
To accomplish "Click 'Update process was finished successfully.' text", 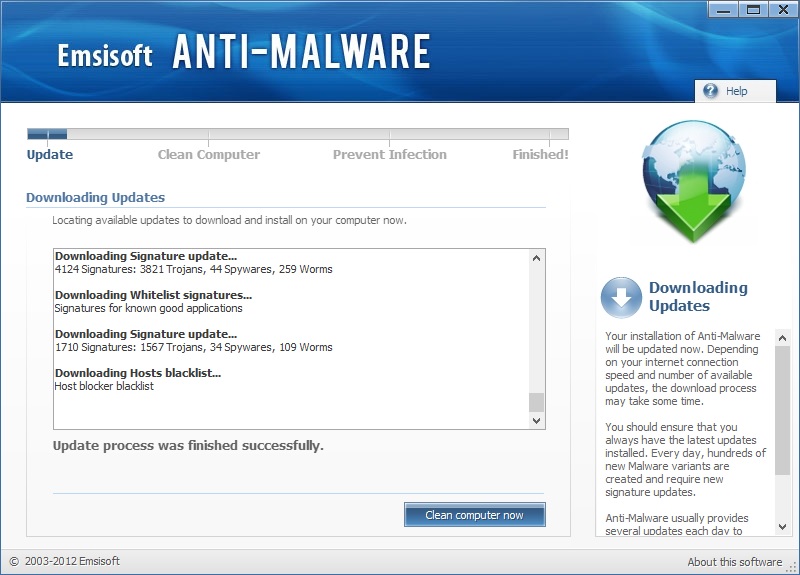I will click(x=188, y=445).
